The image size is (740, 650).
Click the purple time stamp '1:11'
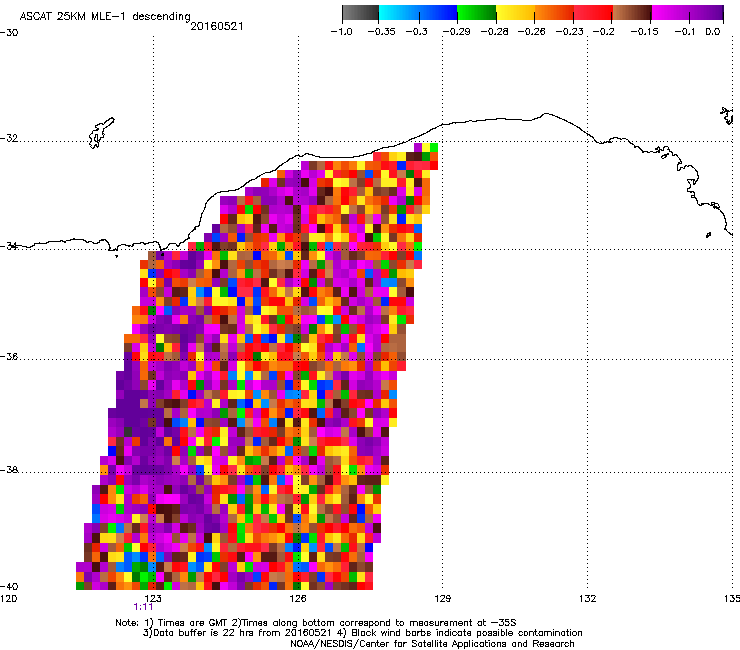[143, 607]
